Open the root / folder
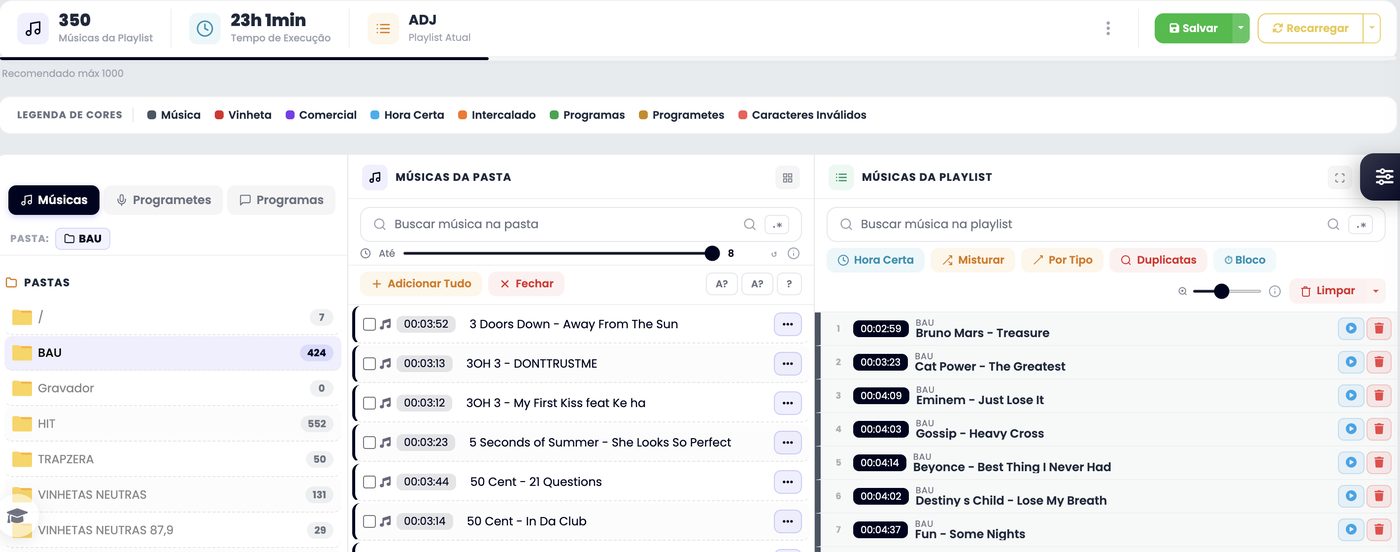The width and height of the screenshot is (1400, 552). coord(172,318)
